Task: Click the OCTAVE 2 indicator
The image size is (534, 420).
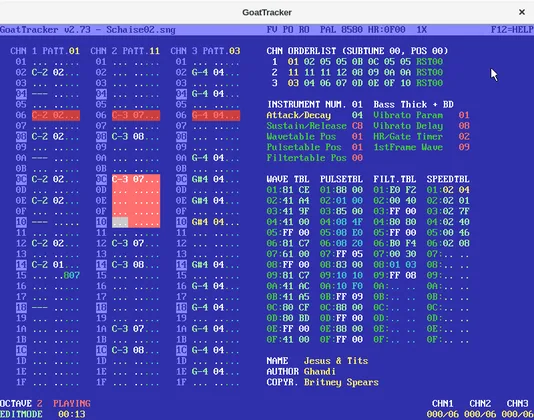Action: click(x=21, y=404)
